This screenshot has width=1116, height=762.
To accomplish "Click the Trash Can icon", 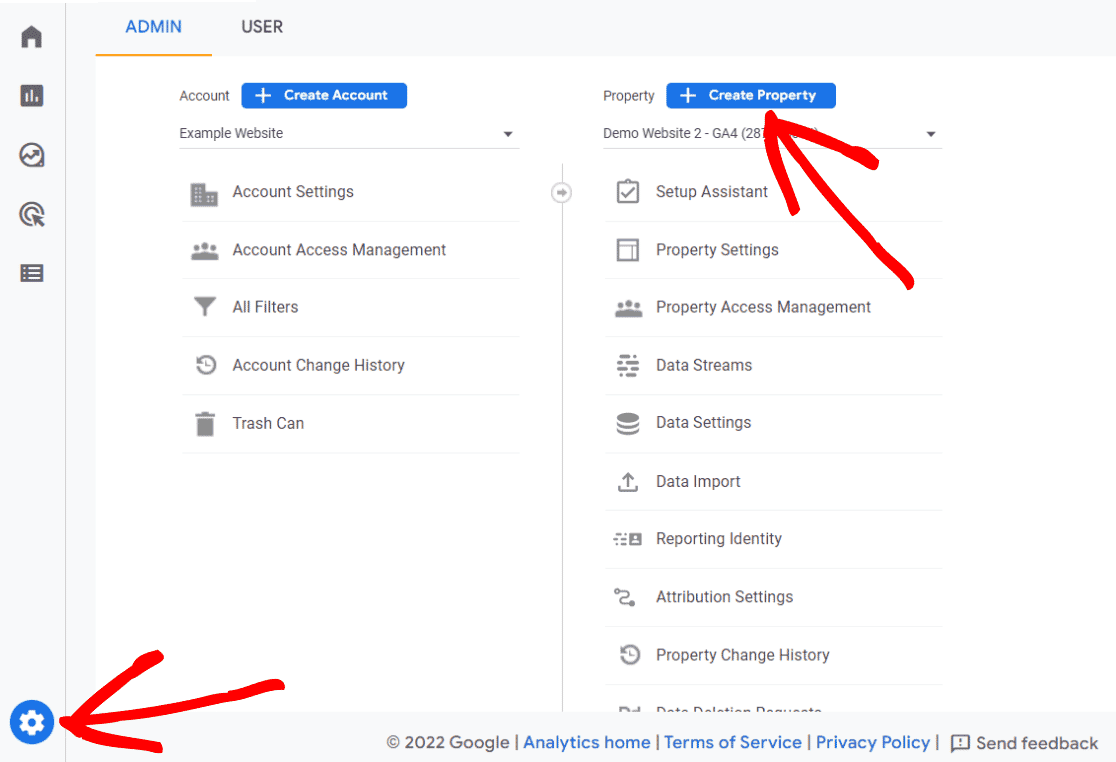I will coord(205,424).
